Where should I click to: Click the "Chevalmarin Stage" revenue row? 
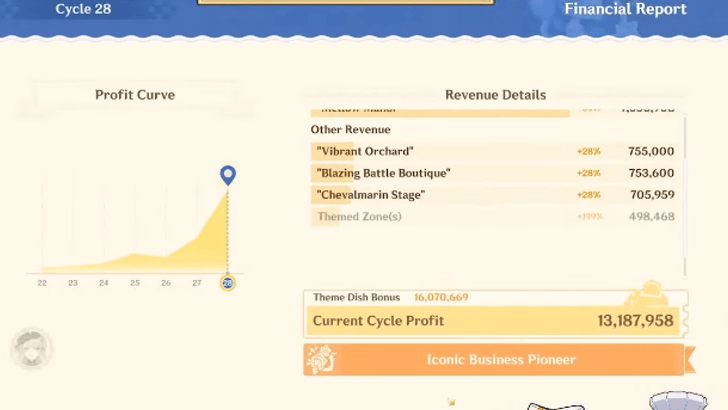click(x=494, y=195)
